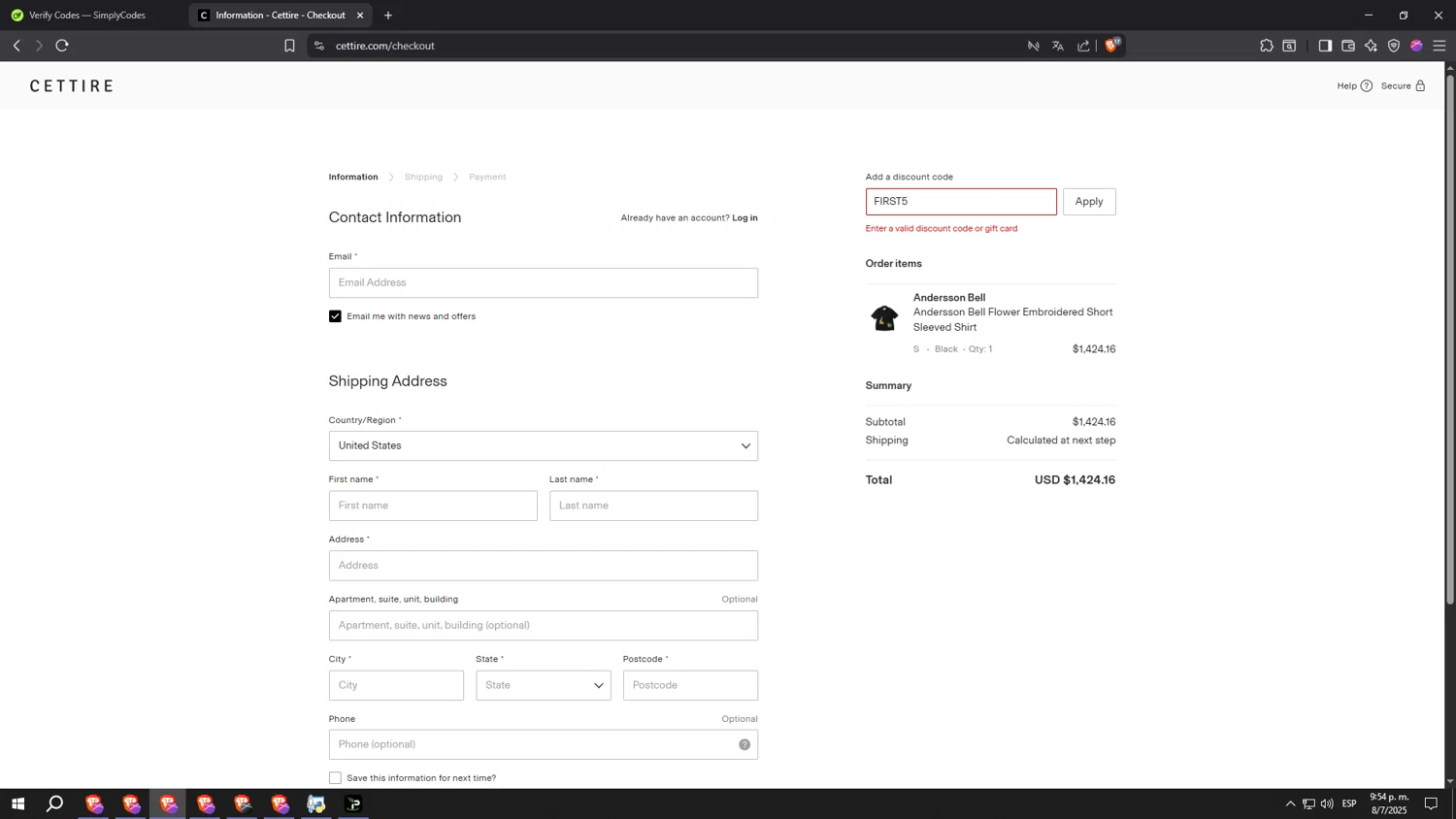Open Brave Shields lion icon
The height and width of the screenshot is (819, 1456).
click(1112, 45)
